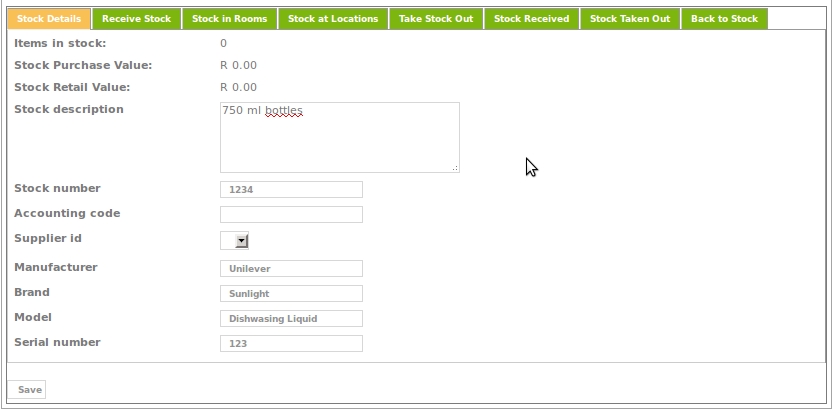Viewport: 837px width, 411px height.
Task: Save the stock details
Action: (x=27, y=390)
